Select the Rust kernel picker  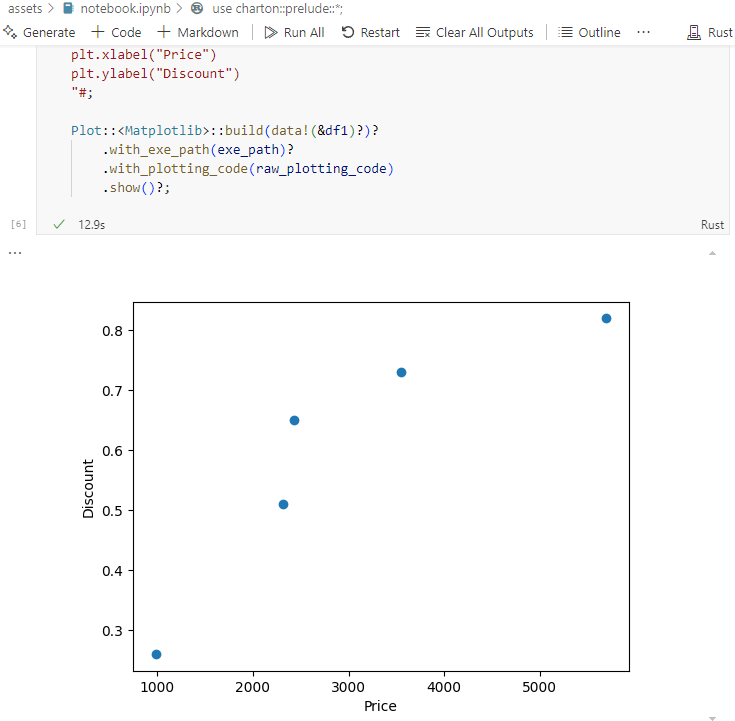[x=710, y=32]
